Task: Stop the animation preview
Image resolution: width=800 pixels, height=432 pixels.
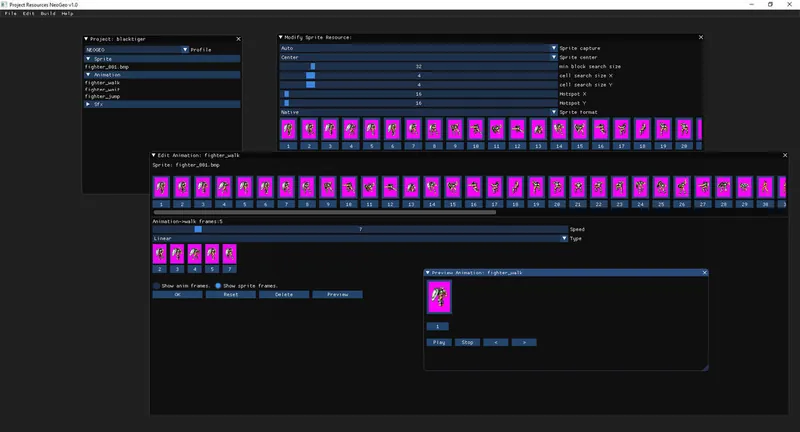Action: pos(467,342)
